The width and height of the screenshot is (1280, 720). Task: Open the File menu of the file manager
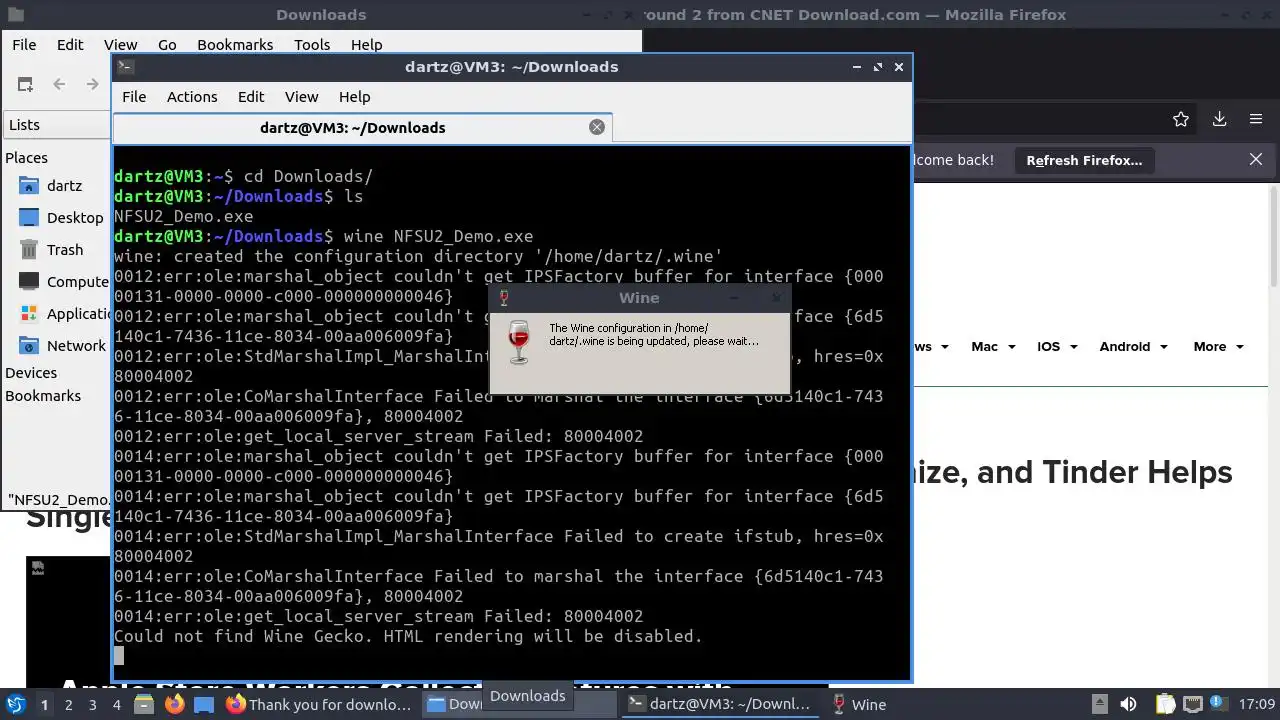coord(24,45)
